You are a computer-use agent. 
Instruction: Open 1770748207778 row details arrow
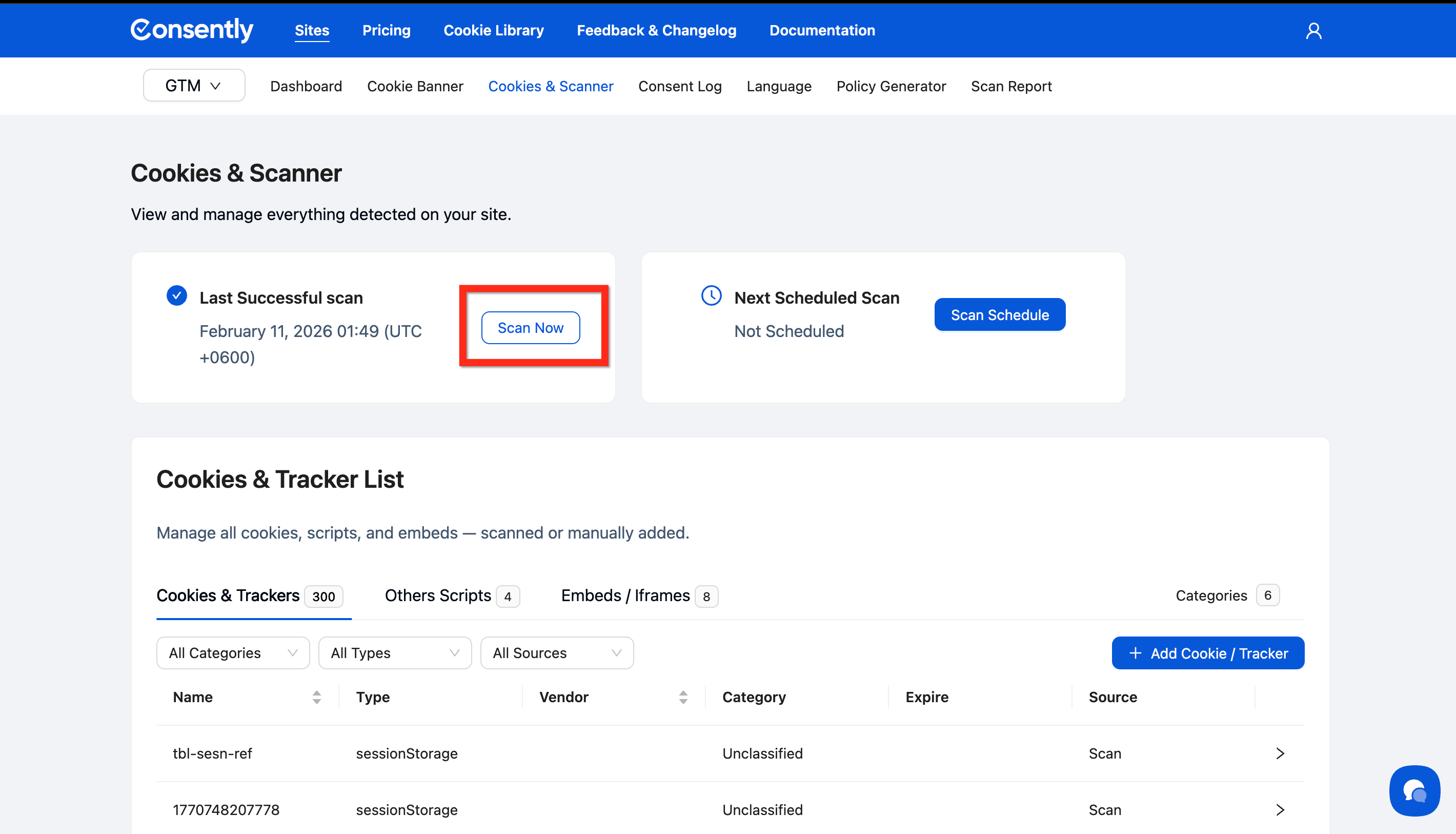[x=1280, y=809]
